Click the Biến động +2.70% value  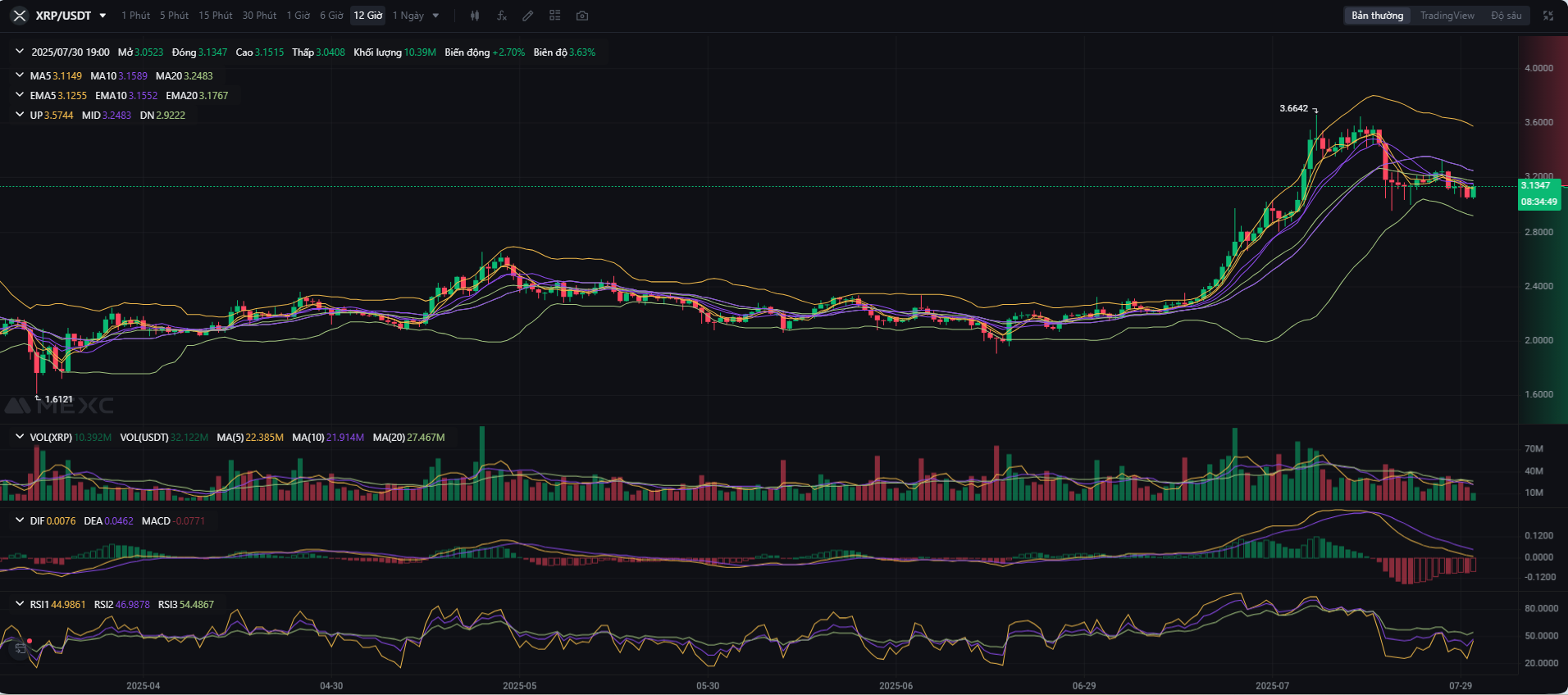(x=508, y=52)
